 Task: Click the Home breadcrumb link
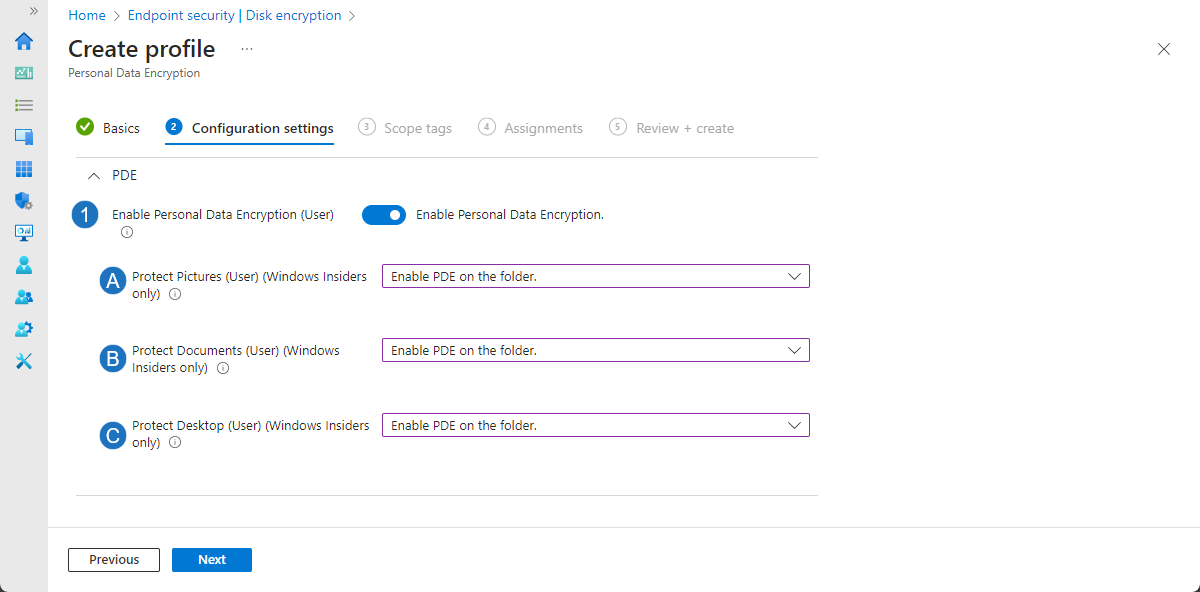pyautogui.click(x=87, y=15)
